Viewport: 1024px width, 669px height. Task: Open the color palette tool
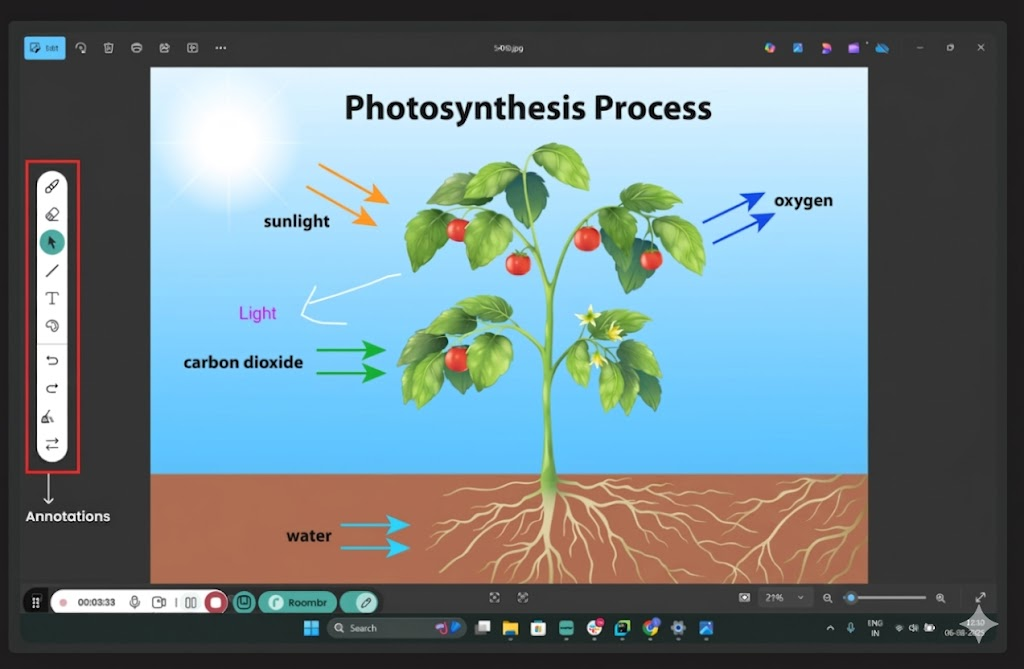pyautogui.click(x=52, y=325)
